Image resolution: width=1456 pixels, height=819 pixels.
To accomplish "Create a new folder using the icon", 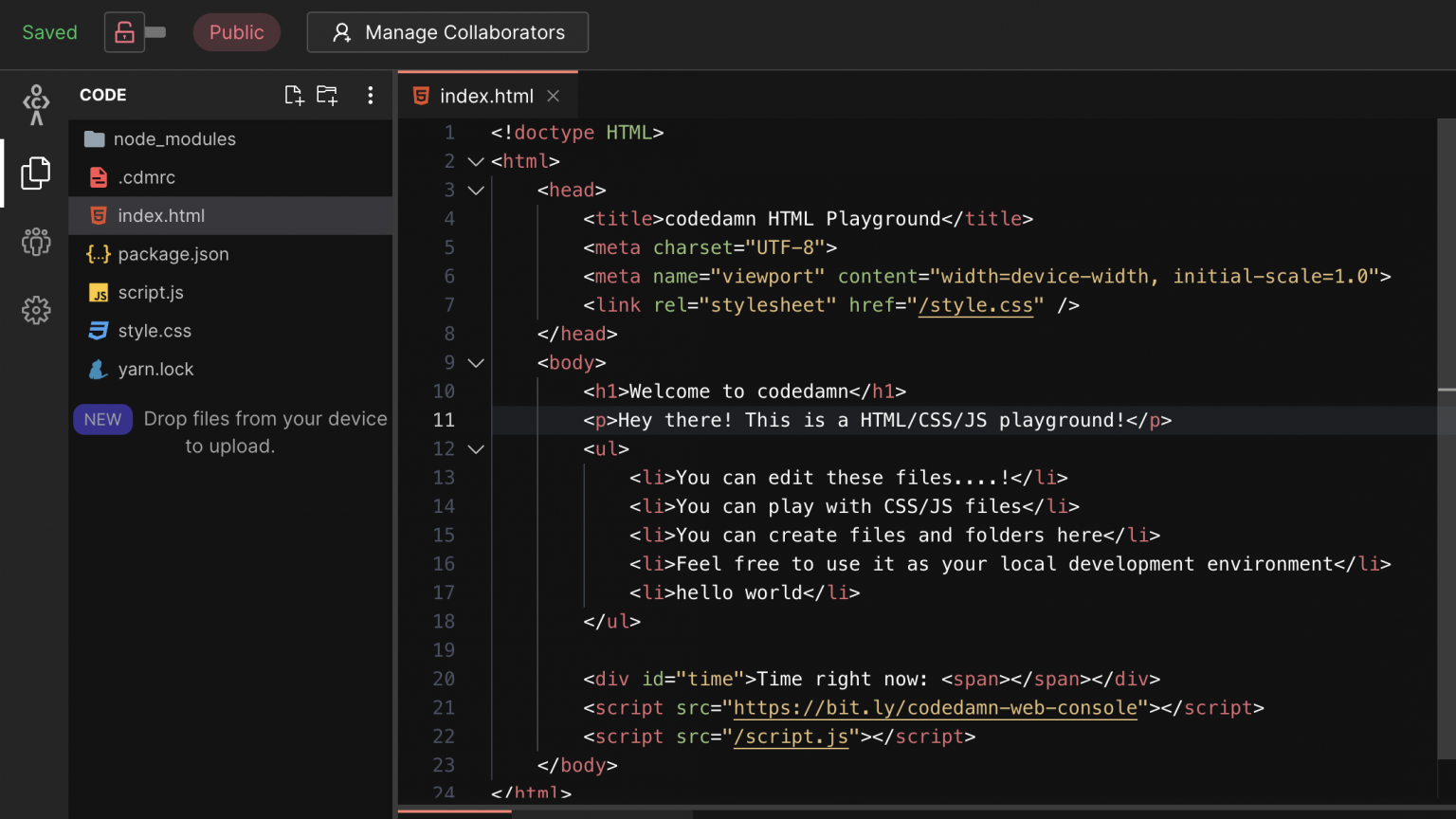I will (x=327, y=95).
